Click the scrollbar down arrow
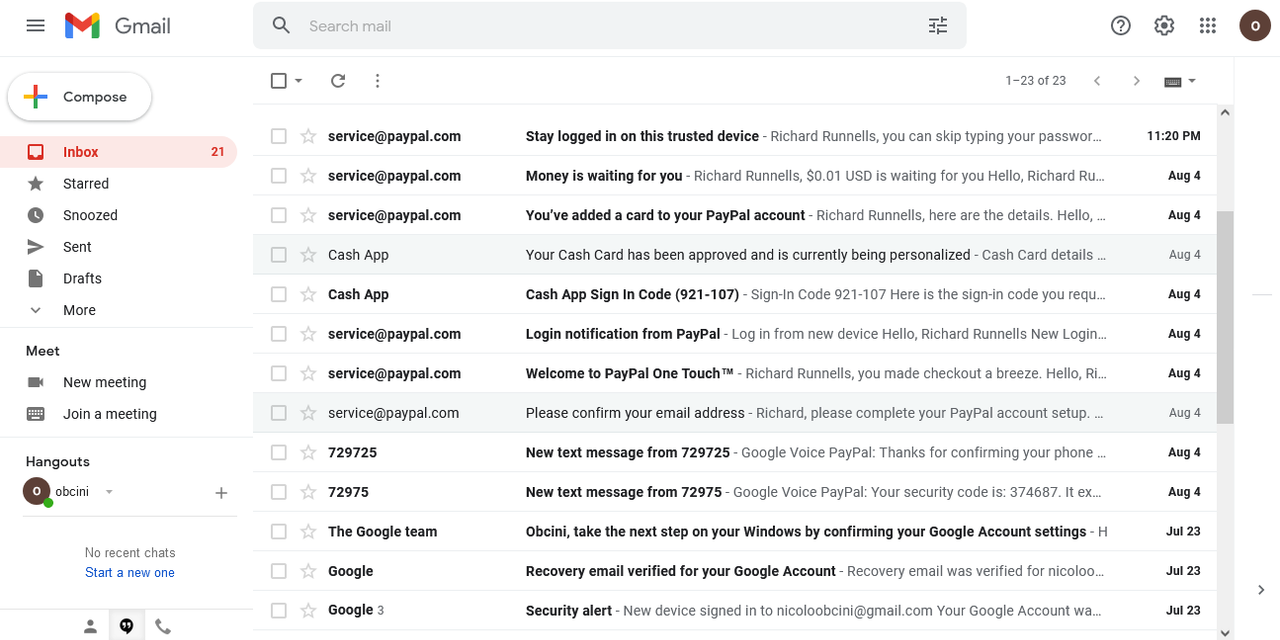1280x640 pixels. (x=1226, y=631)
